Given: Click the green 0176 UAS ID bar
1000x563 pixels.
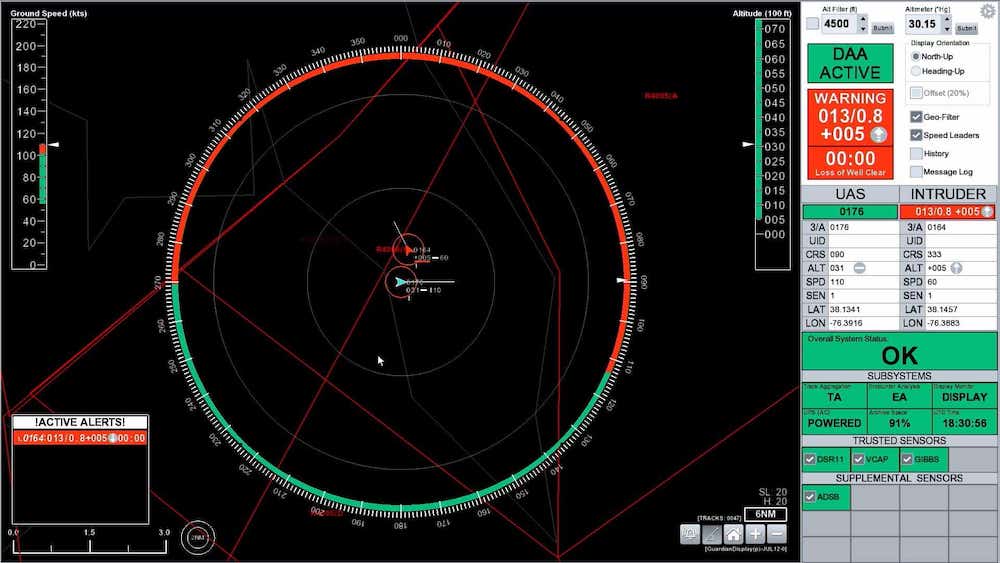Looking at the screenshot, I should coord(850,212).
